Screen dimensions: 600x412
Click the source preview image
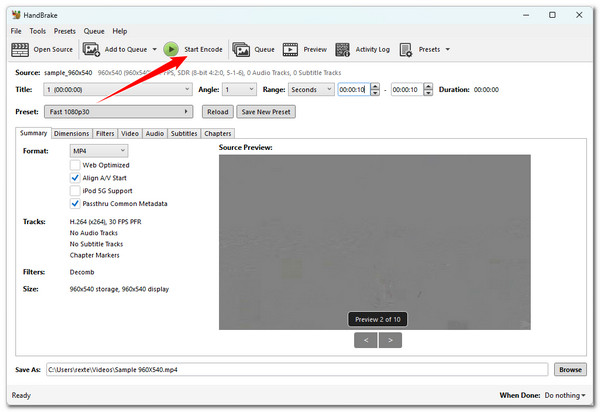point(375,242)
